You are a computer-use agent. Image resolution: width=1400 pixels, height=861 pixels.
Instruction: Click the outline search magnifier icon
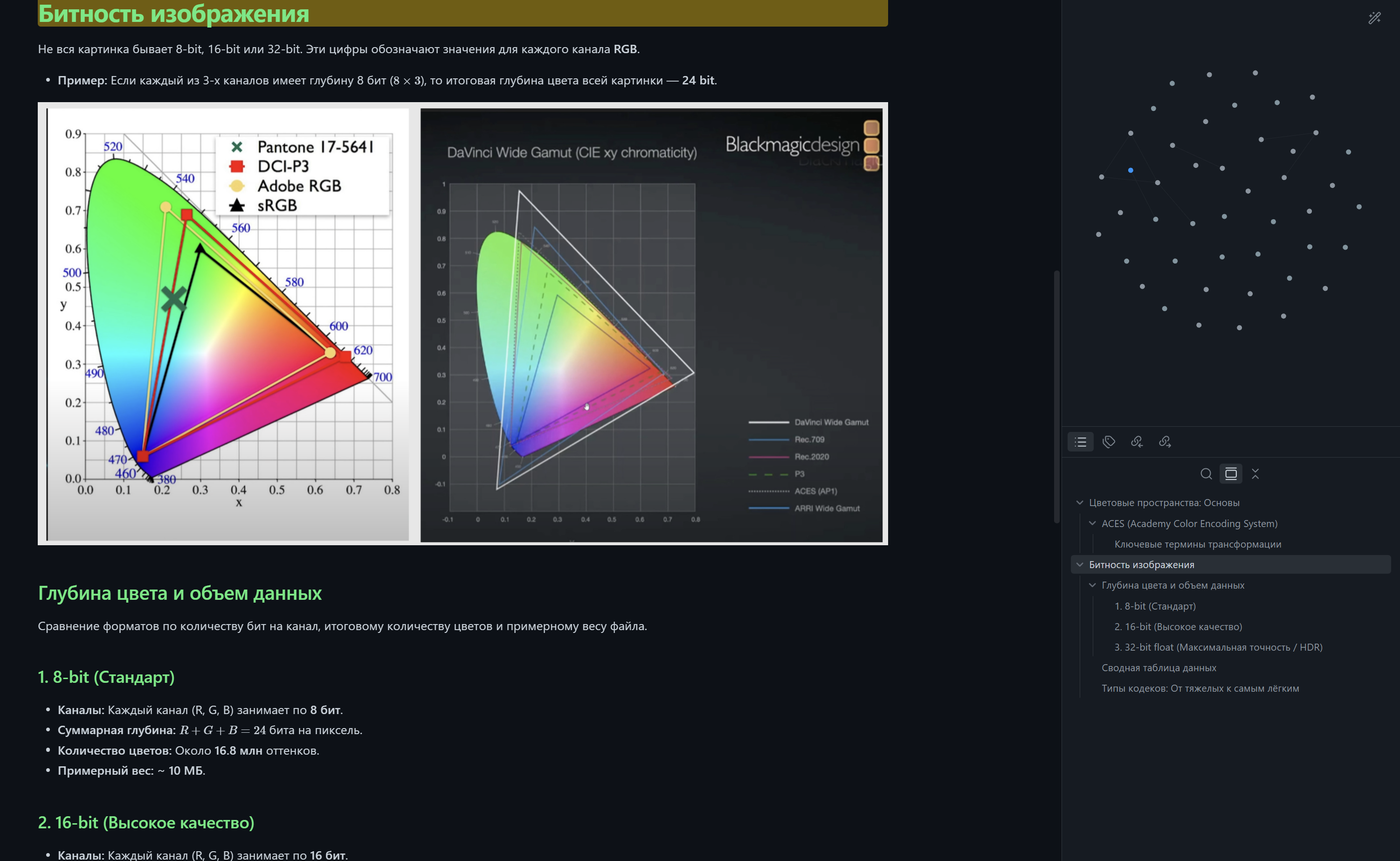pyautogui.click(x=1206, y=474)
